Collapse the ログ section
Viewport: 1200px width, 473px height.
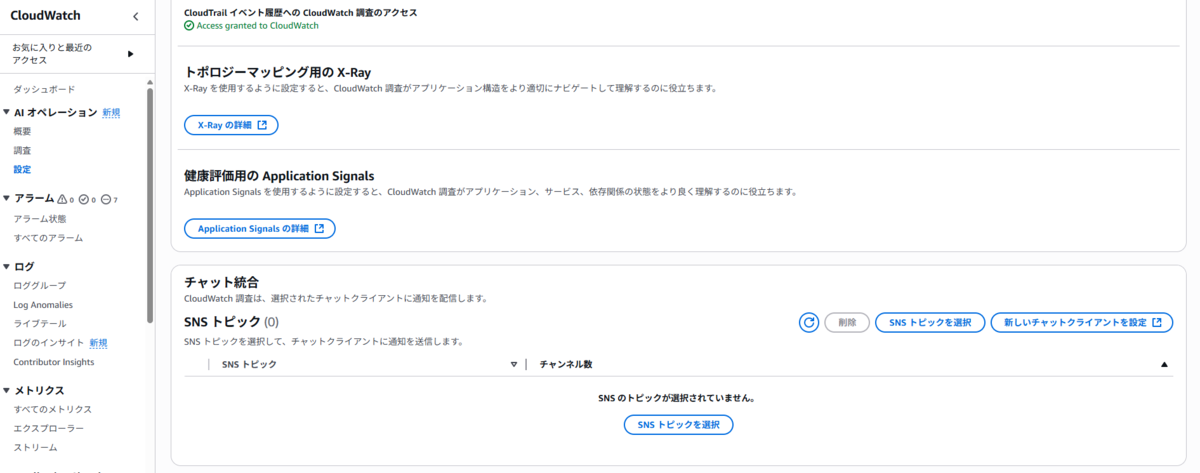pyautogui.click(x=6, y=266)
